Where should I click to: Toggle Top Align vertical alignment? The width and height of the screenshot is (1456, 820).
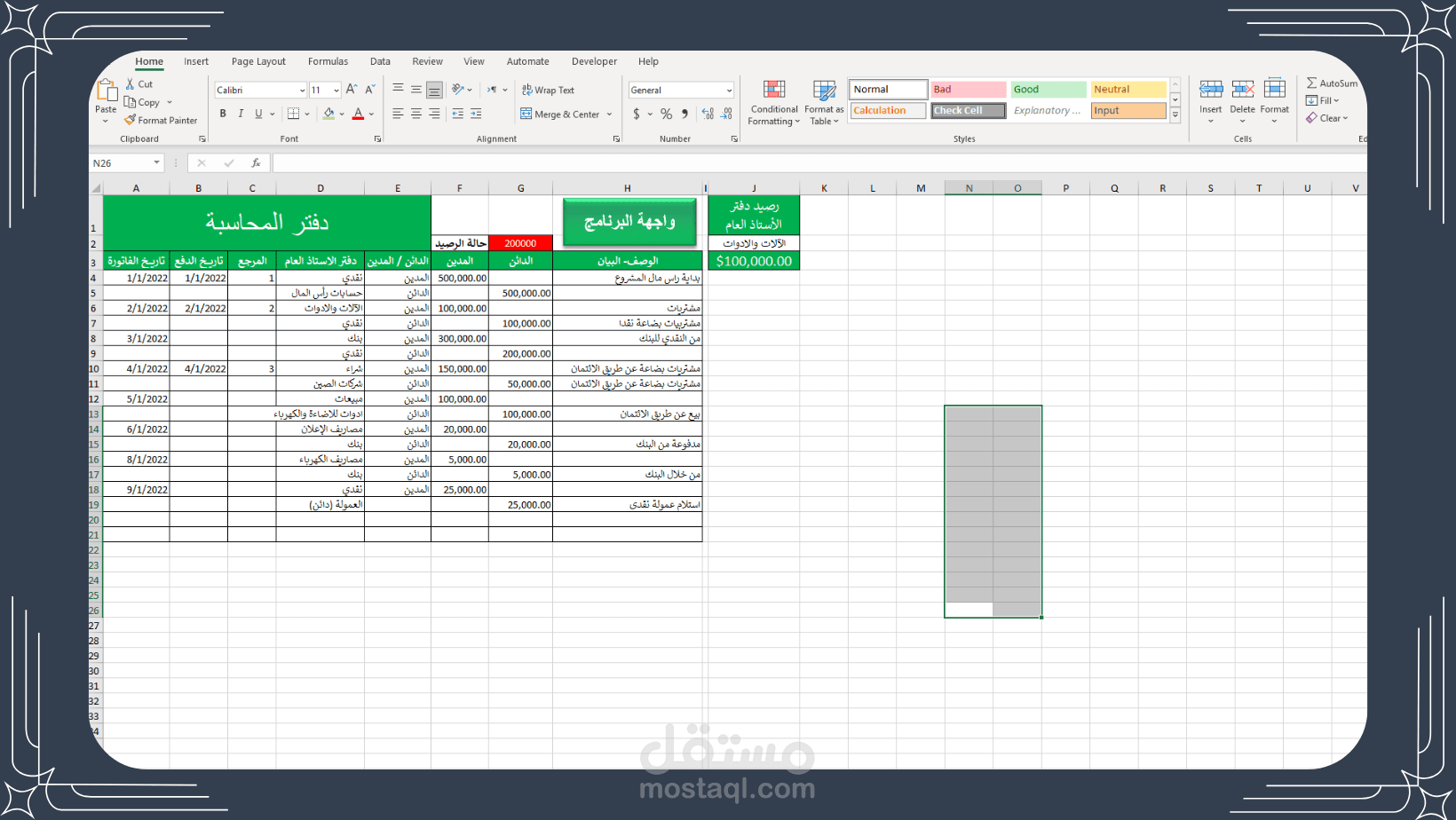398,90
